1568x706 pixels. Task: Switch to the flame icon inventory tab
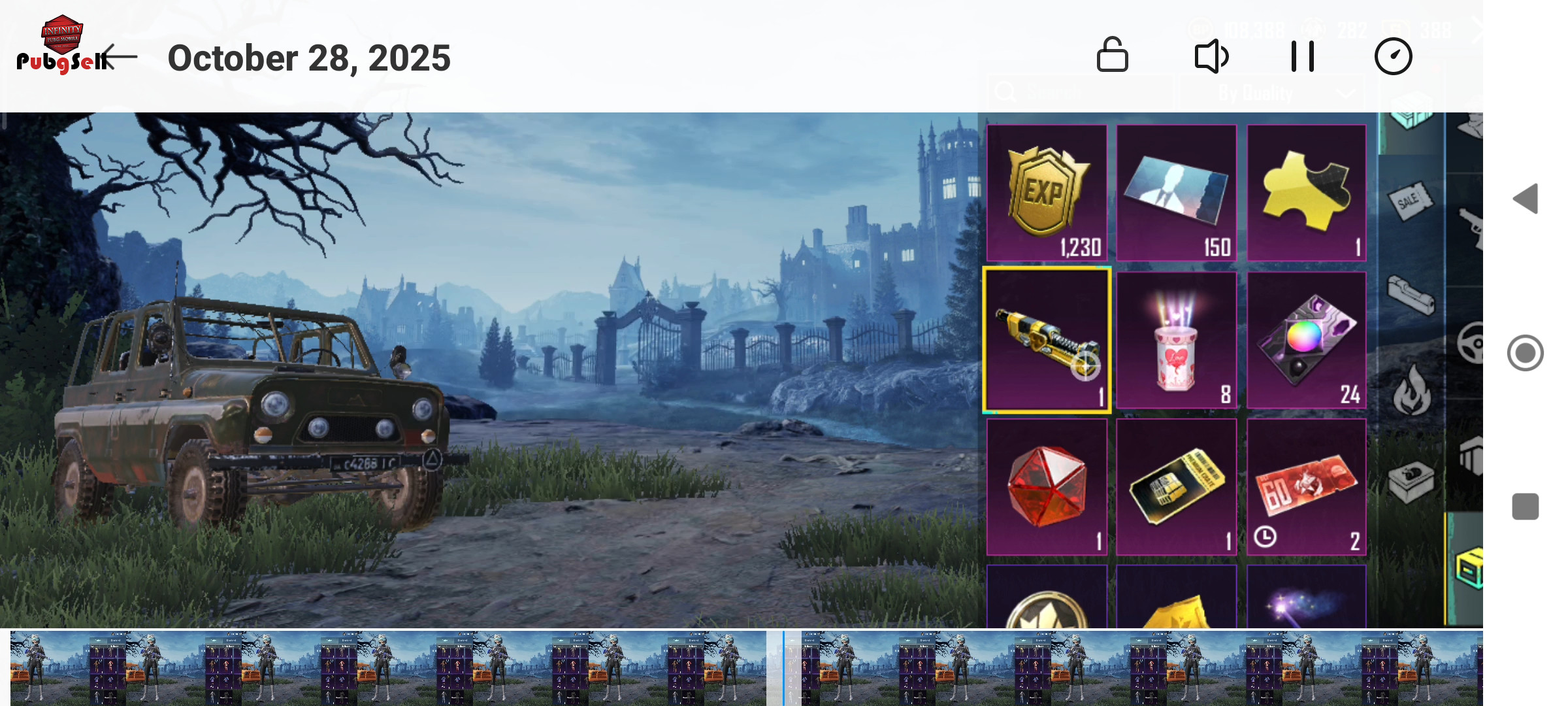pyautogui.click(x=1411, y=390)
